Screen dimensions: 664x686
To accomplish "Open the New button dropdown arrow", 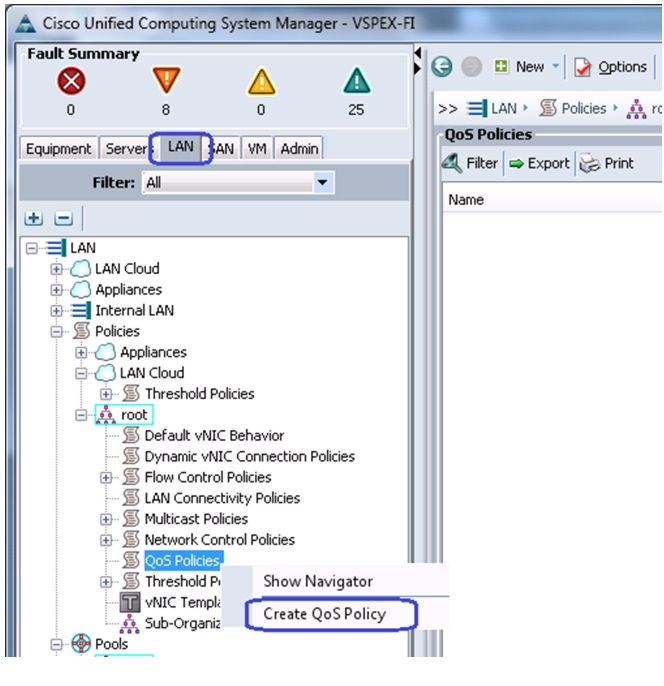I will (556, 66).
